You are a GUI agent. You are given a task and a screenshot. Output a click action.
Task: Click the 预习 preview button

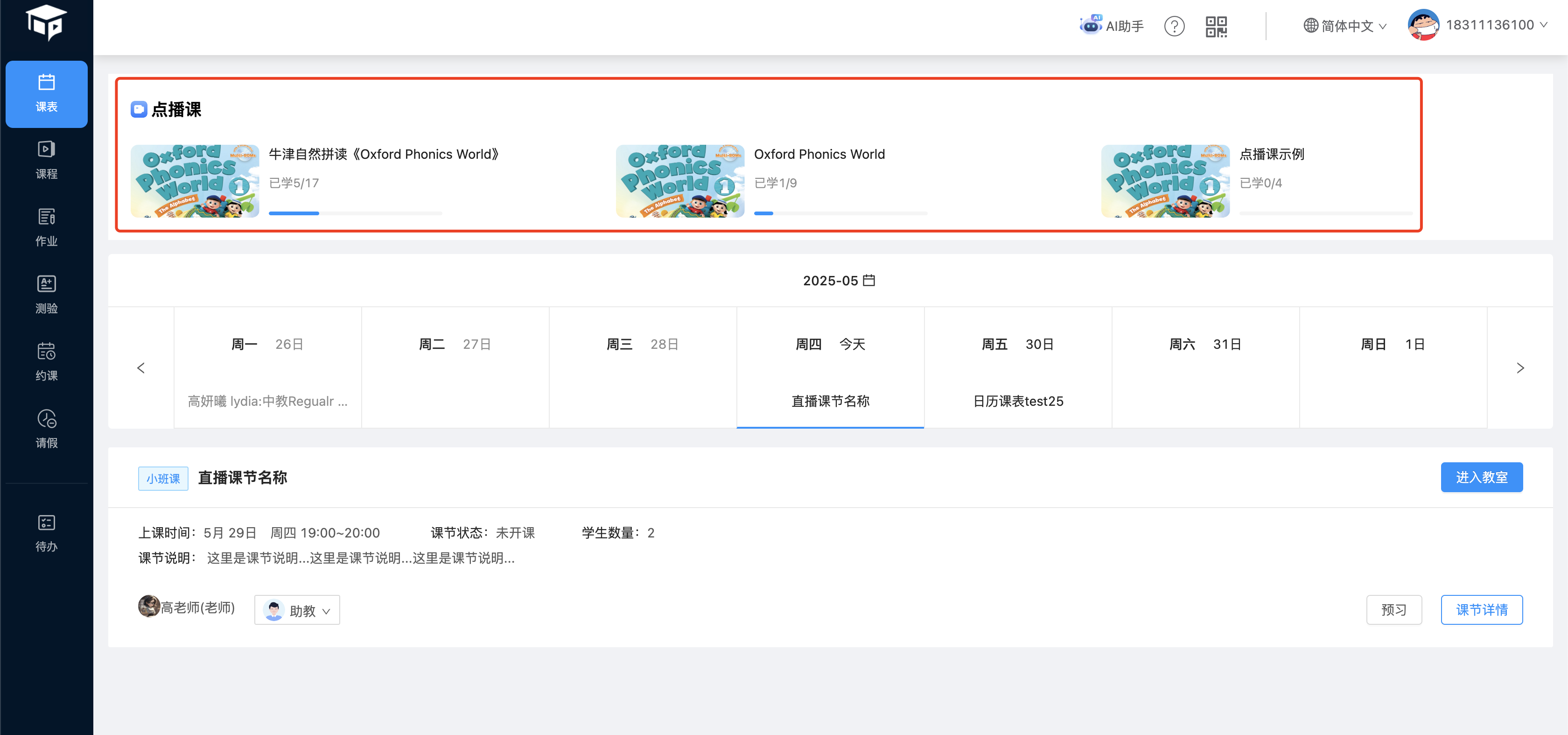[x=1393, y=609]
